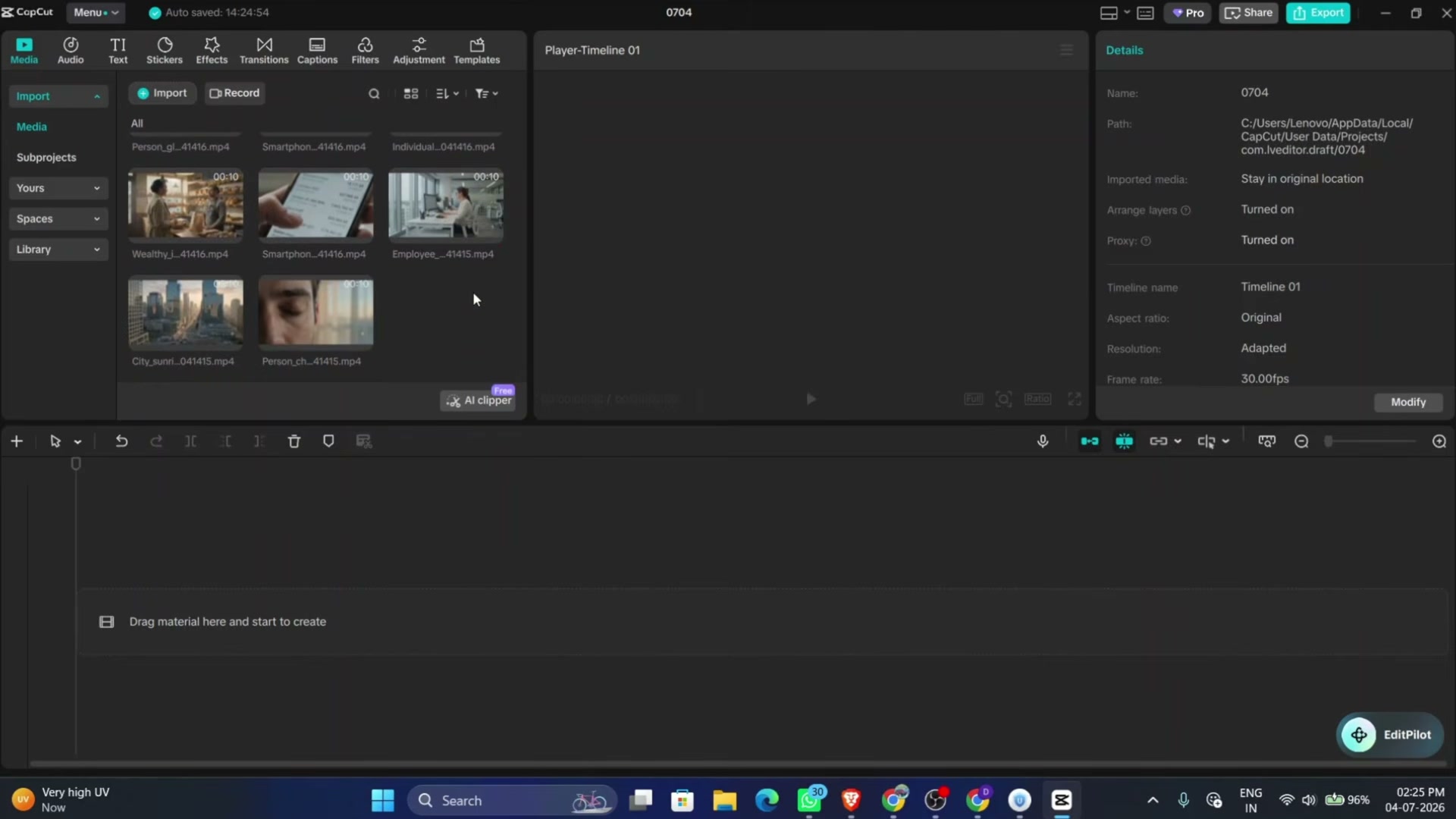The height and width of the screenshot is (819, 1456).
Task: Zoom out the timeline
Action: pos(1301,441)
